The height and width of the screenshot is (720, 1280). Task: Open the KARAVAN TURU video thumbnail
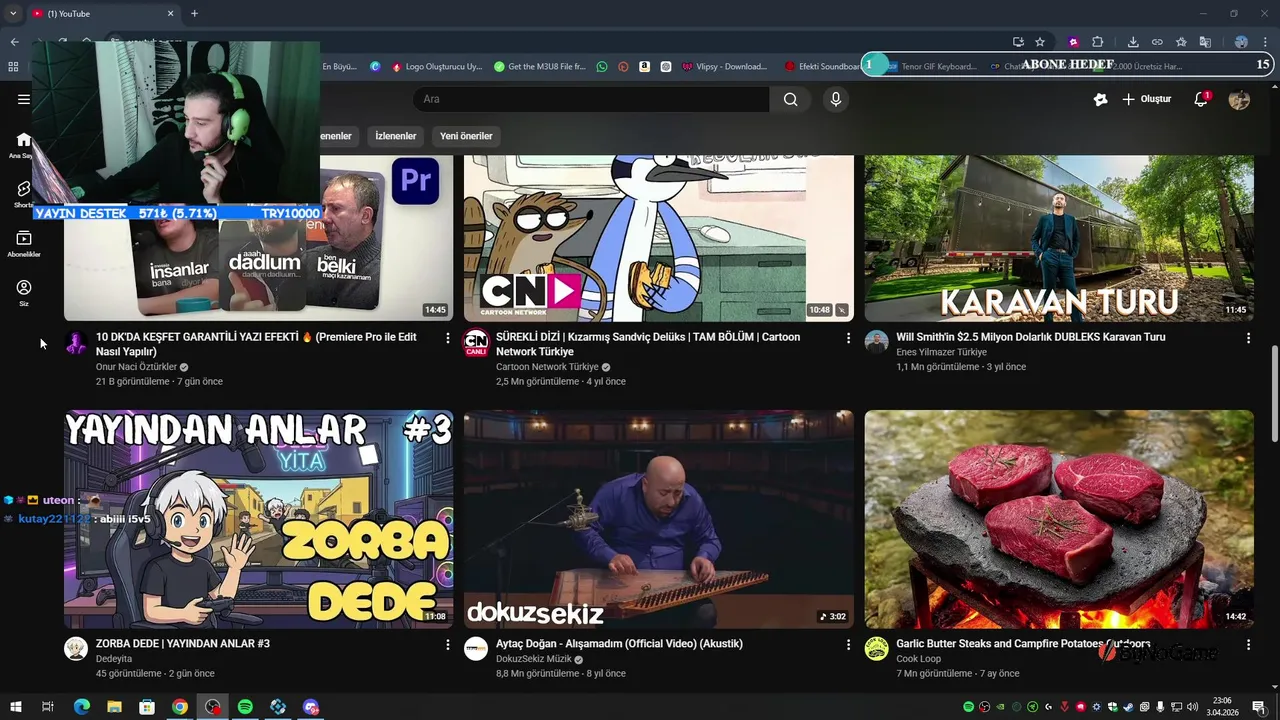point(1059,238)
